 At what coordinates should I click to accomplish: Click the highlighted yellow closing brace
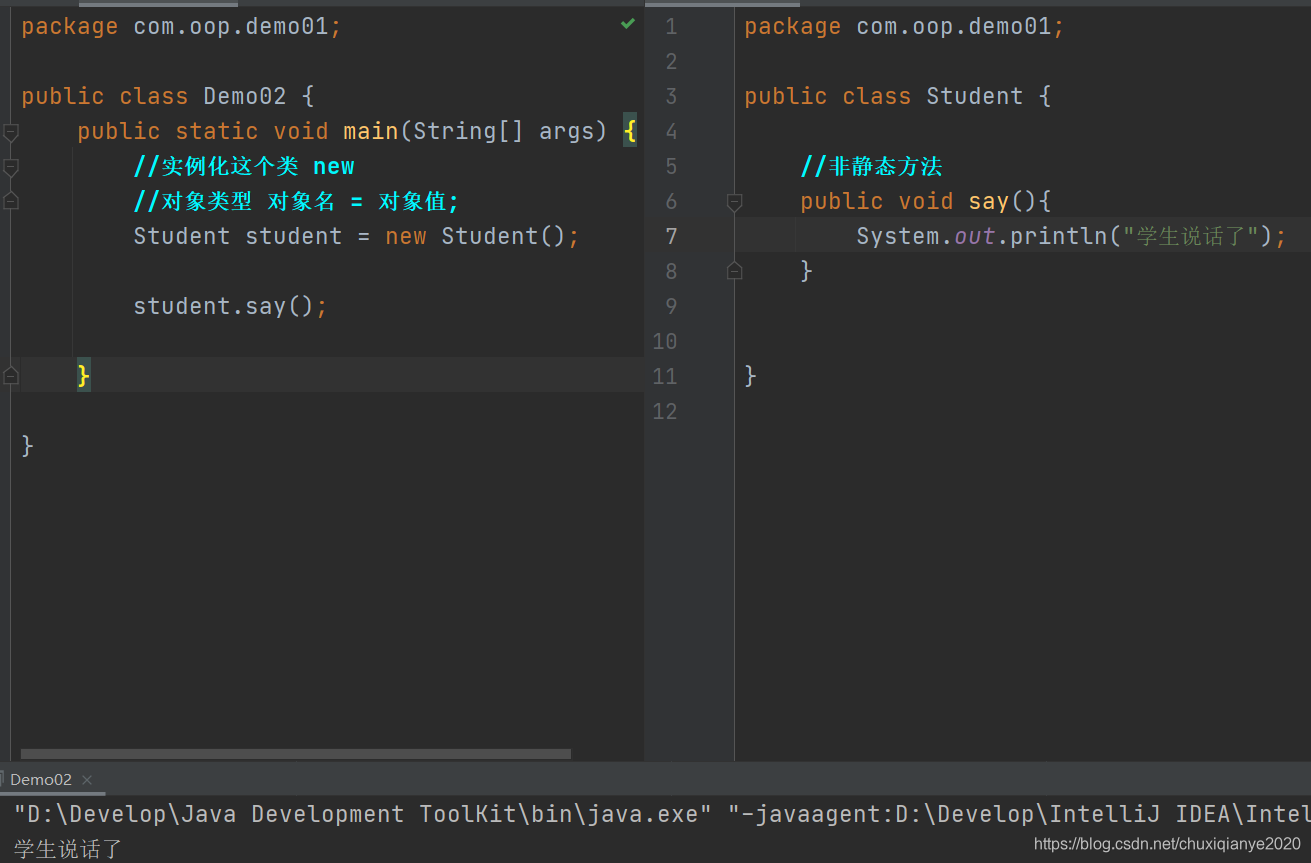coord(84,376)
